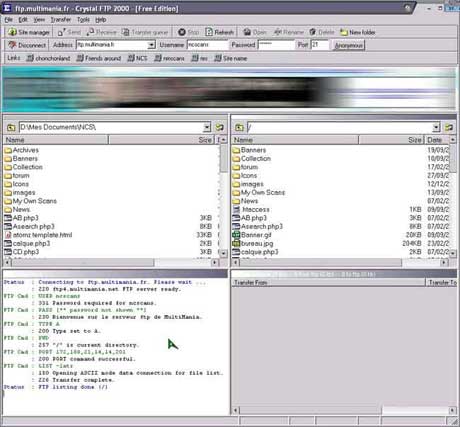Expand the local path dropdown
Viewport: 460px width, 427px height.
click(207, 127)
